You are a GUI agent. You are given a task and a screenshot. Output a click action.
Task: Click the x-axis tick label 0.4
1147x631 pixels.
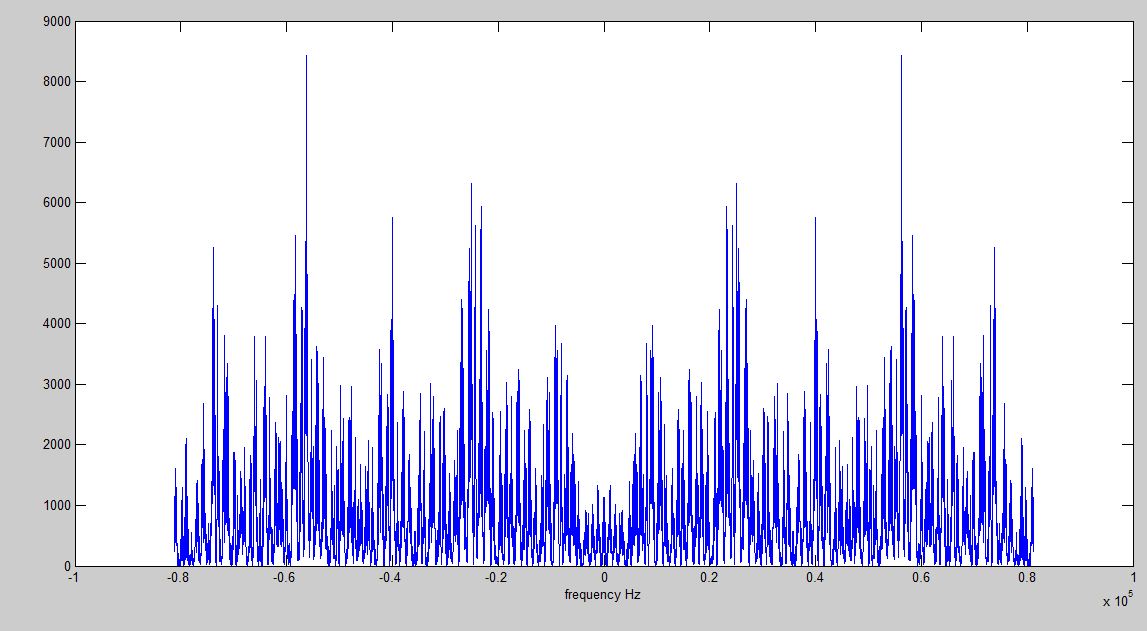click(x=815, y=578)
